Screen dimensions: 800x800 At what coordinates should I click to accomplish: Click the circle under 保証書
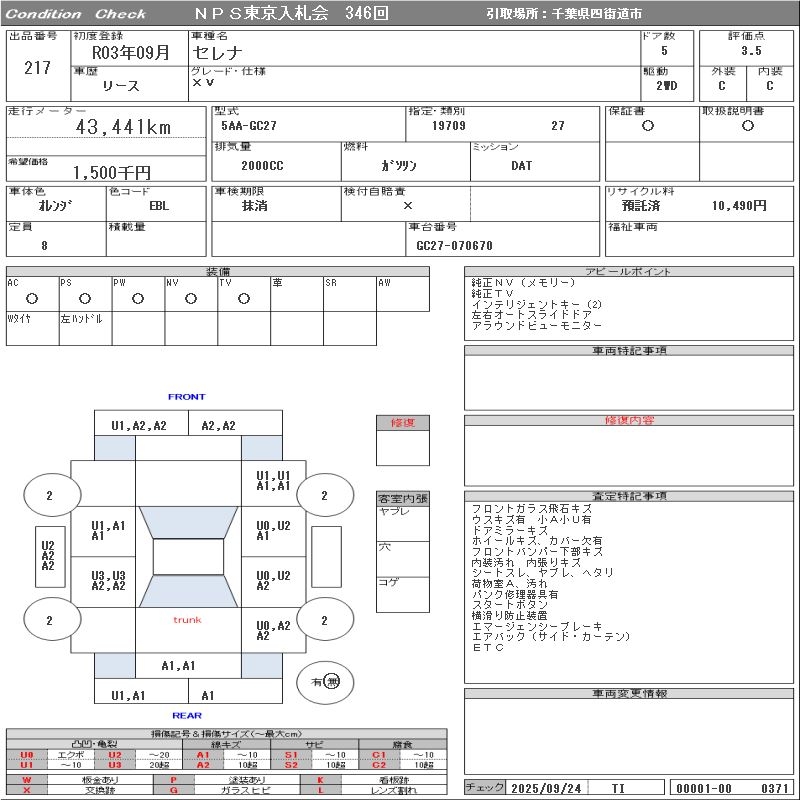pyautogui.click(x=648, y=126)
